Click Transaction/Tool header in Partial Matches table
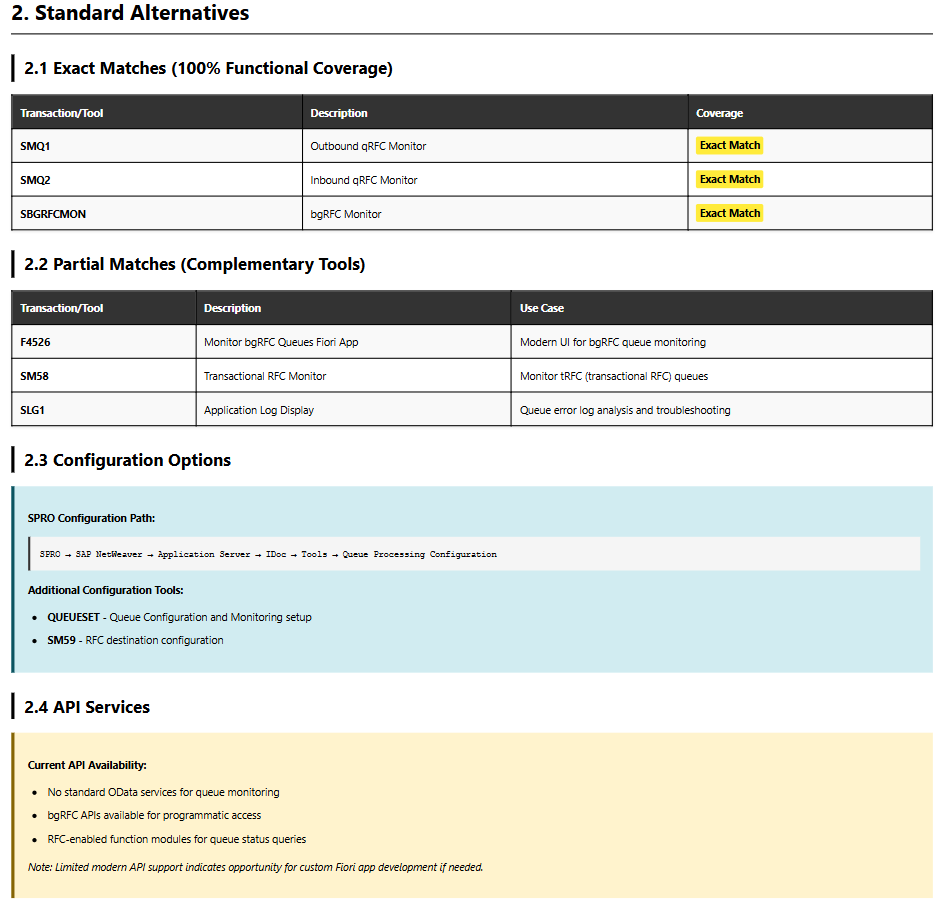The width and height of the screenshot is (942, 903). click(x=62, y=308)
